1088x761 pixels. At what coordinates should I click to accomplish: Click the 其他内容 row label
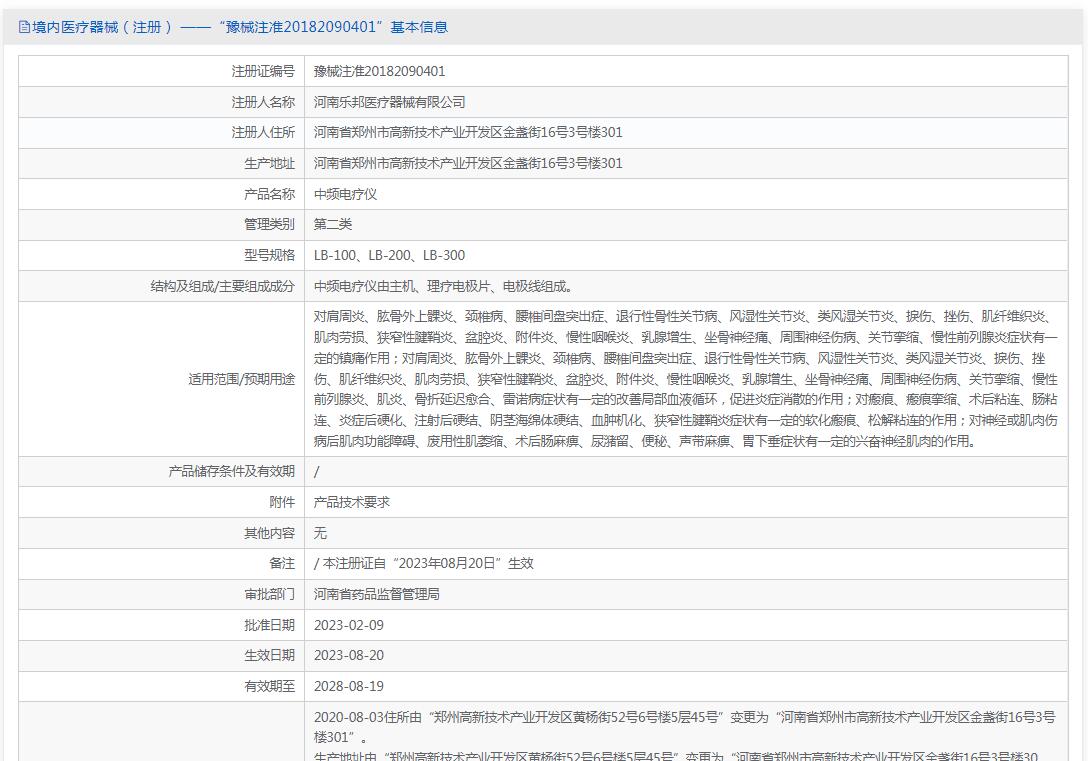(269, 533)
